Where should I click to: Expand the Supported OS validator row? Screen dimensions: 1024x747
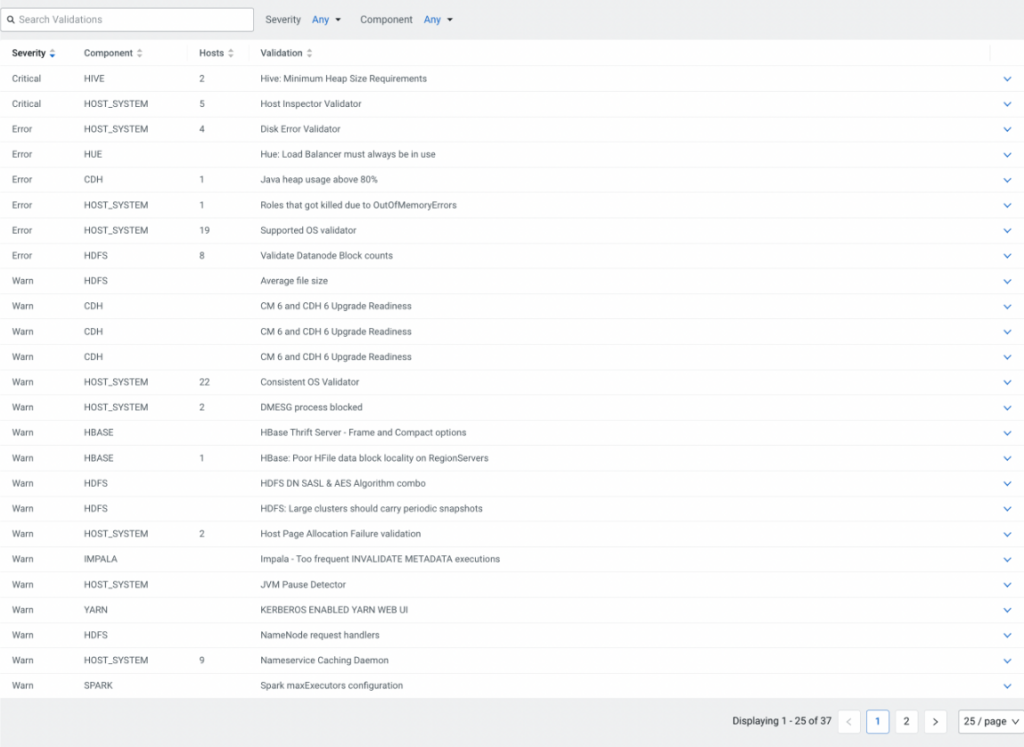click(1006, 231)
